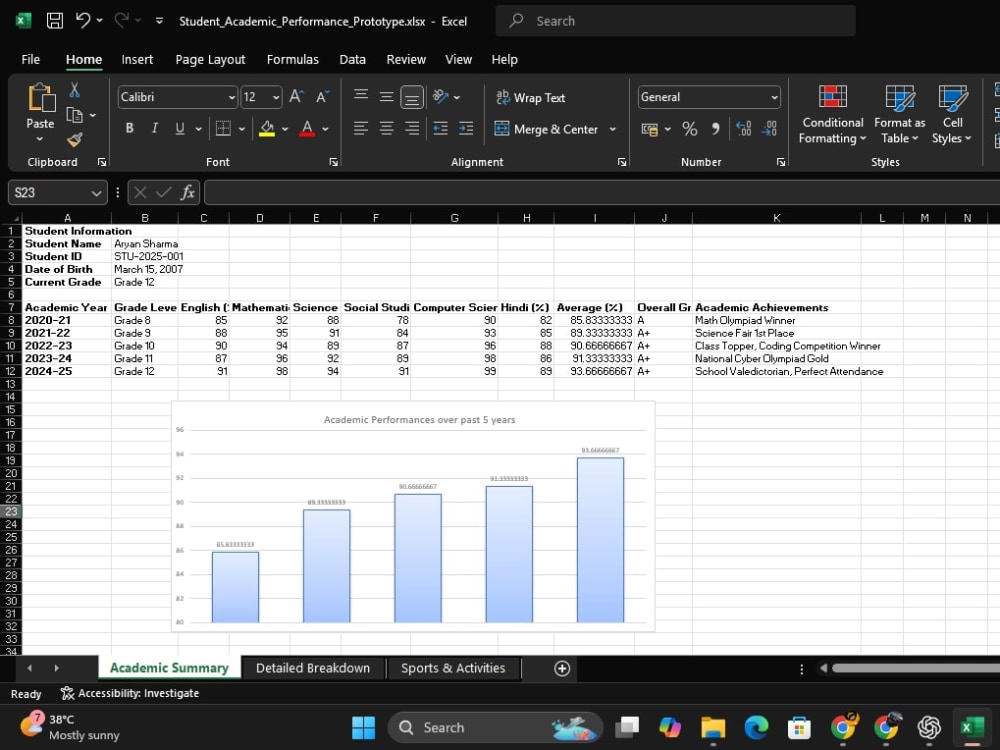Click the yellow Fill Color bucket
The width and height of the screenshot is (1000, 750).
tap(267, 129)
